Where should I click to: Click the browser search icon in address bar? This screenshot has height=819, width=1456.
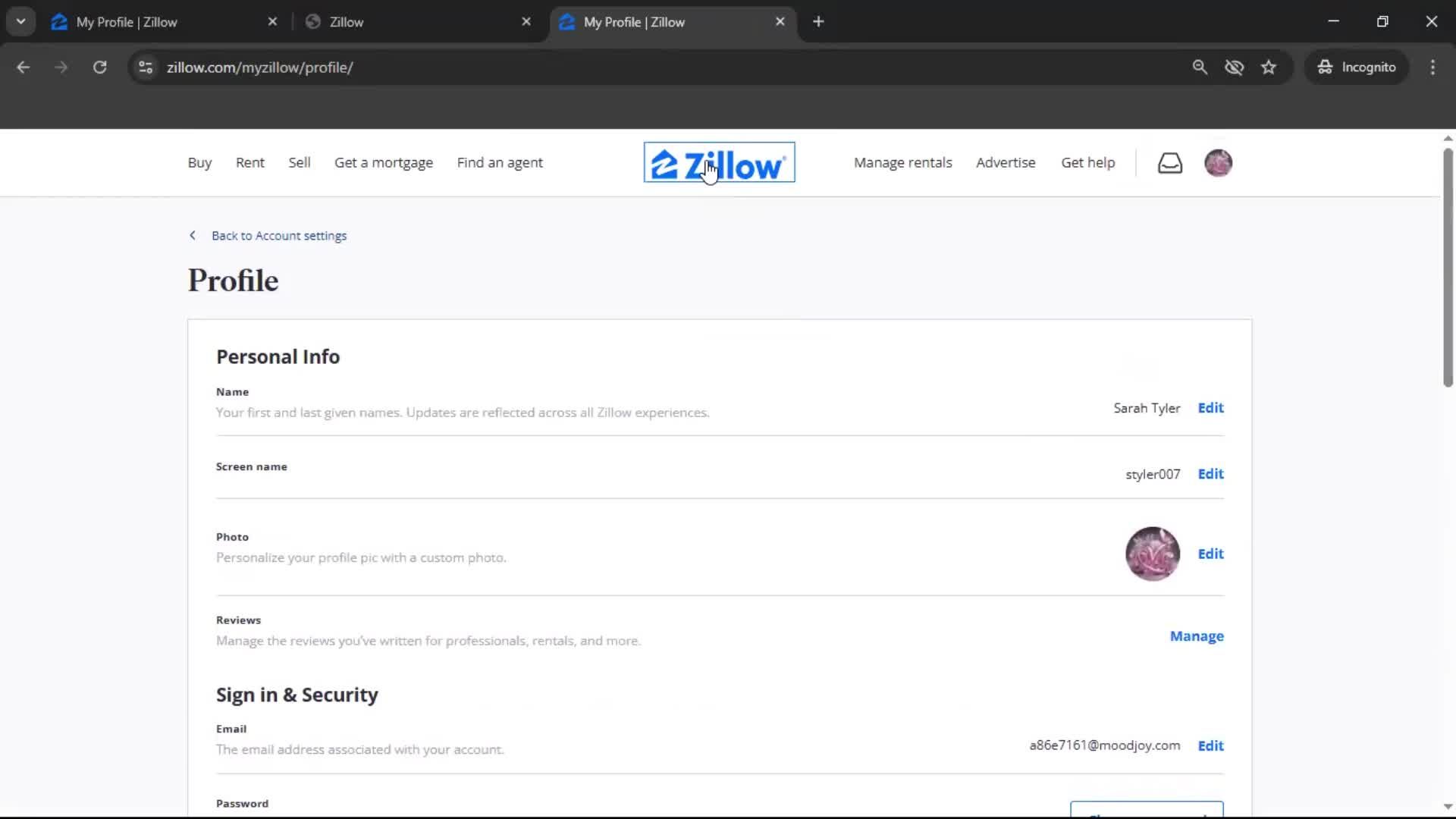(x=1200, y=67)
